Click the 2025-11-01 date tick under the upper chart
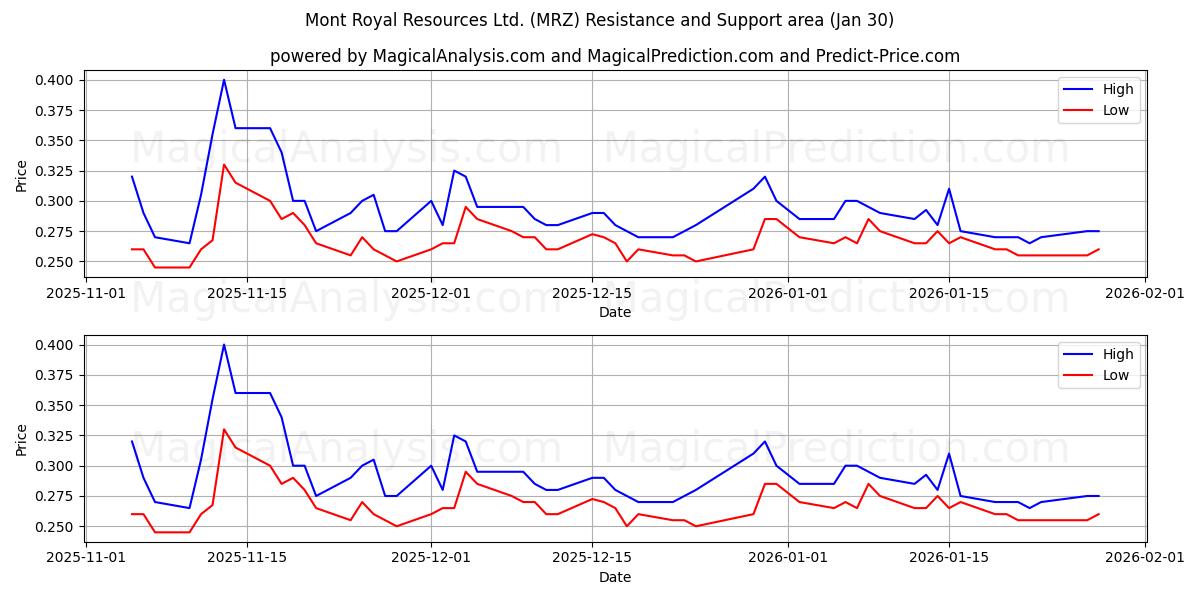 [x=86, y=293]
